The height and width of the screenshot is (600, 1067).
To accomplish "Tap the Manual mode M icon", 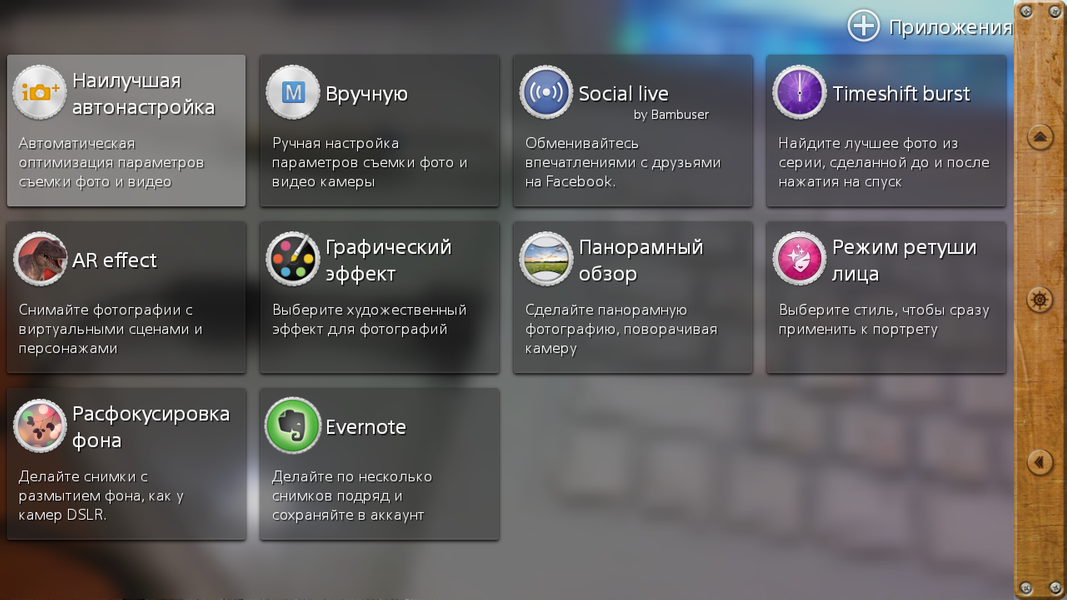I will click(293, 93).
